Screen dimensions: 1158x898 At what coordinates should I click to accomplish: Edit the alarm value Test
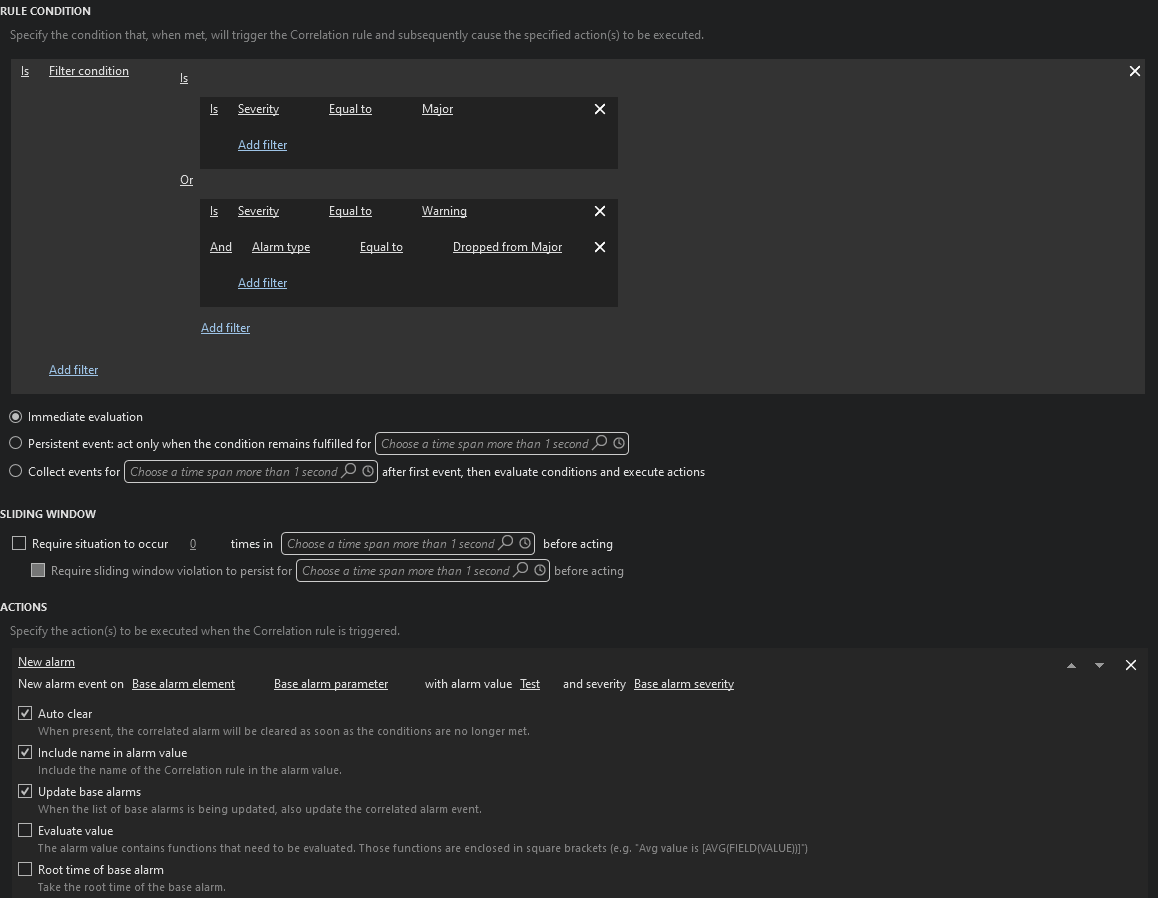coord(530,684)
